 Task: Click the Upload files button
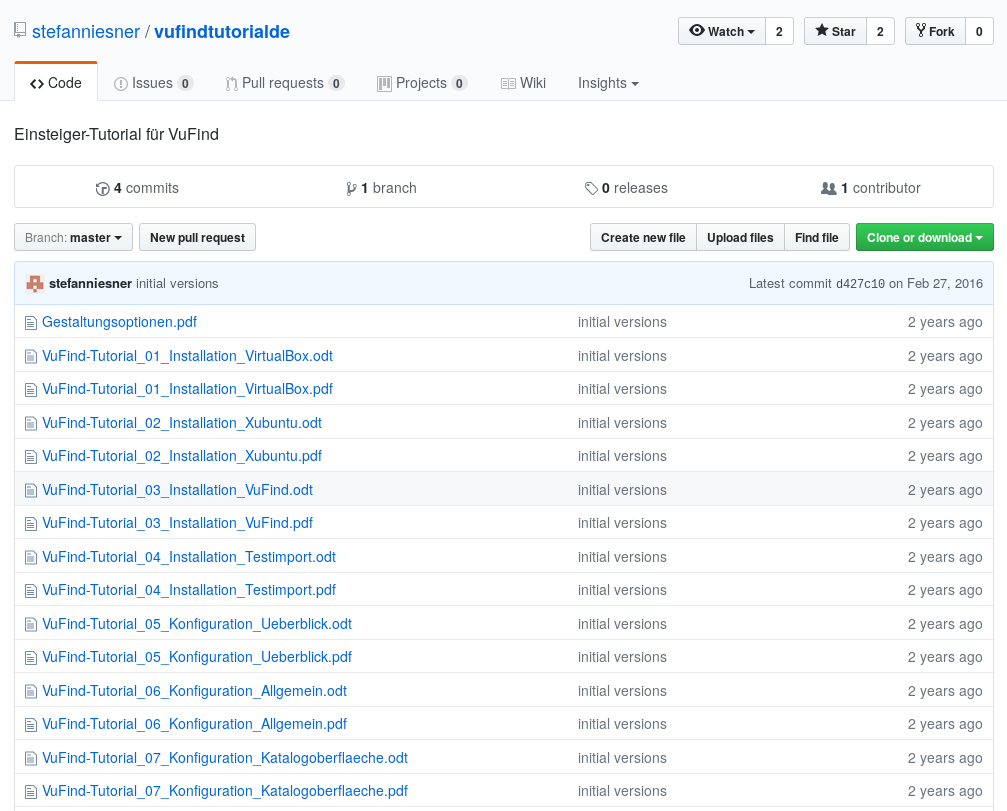[x=740, y=237]
